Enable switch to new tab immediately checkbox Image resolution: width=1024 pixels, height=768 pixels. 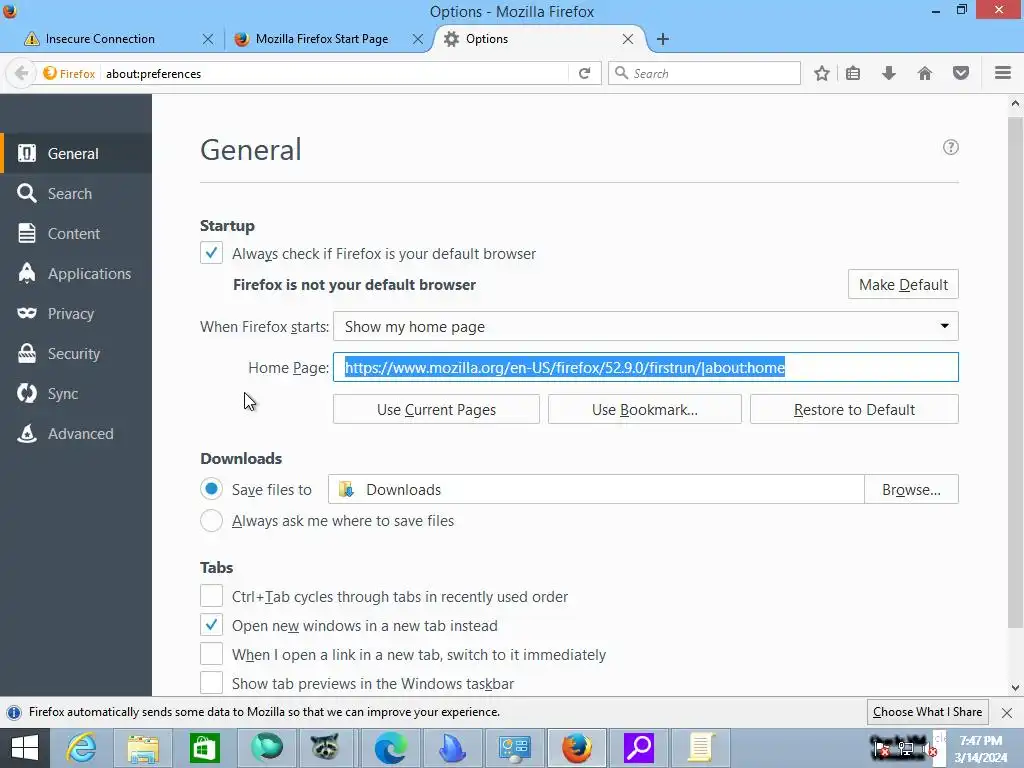point(211,654)
